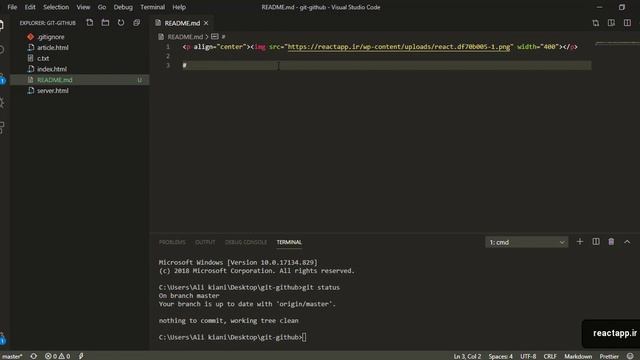This screenshot has height=360, width=640.
Task: Click Prettier in the status bar
Action: pos(609,356)
